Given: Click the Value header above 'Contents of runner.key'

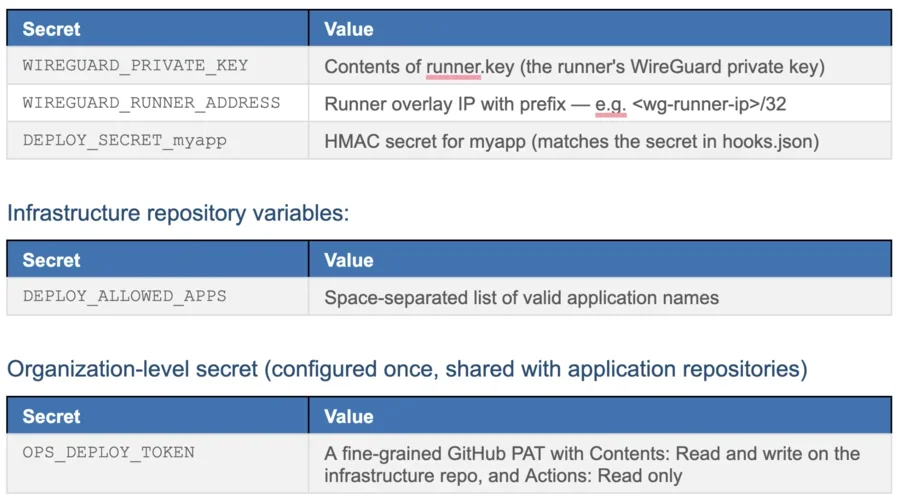Looking at the screenshot, I should pos(349,29).
